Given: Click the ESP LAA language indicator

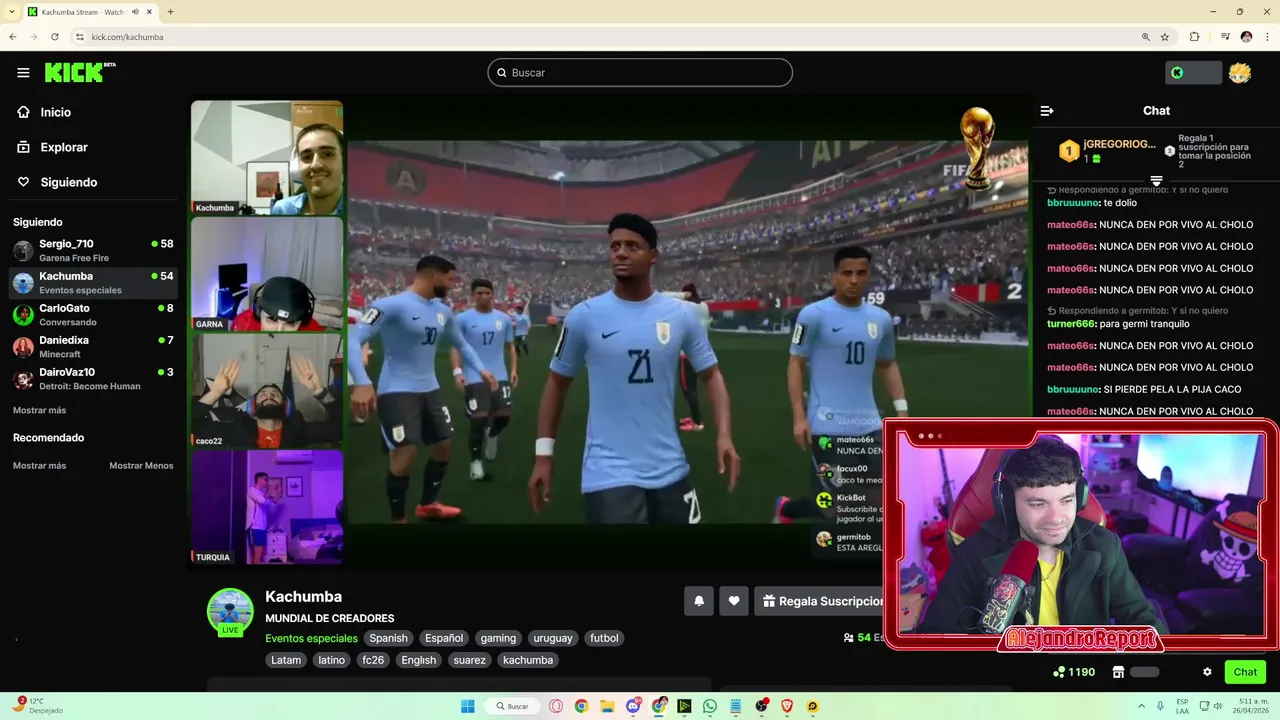Looking at the screenshot, I should (1182, 706).
